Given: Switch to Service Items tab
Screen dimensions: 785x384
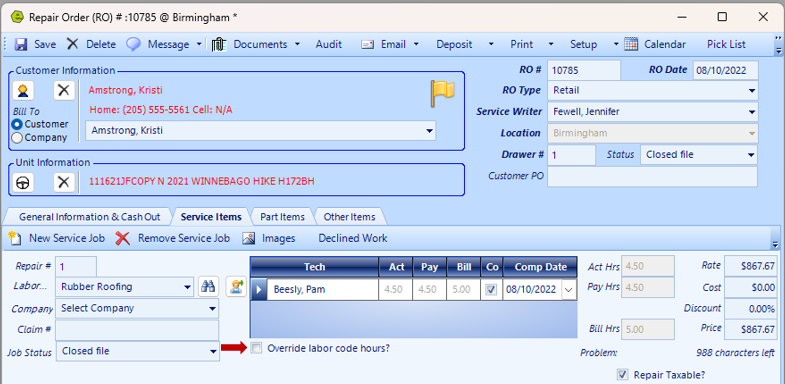Looking at the screenshot, I should 211,217.
